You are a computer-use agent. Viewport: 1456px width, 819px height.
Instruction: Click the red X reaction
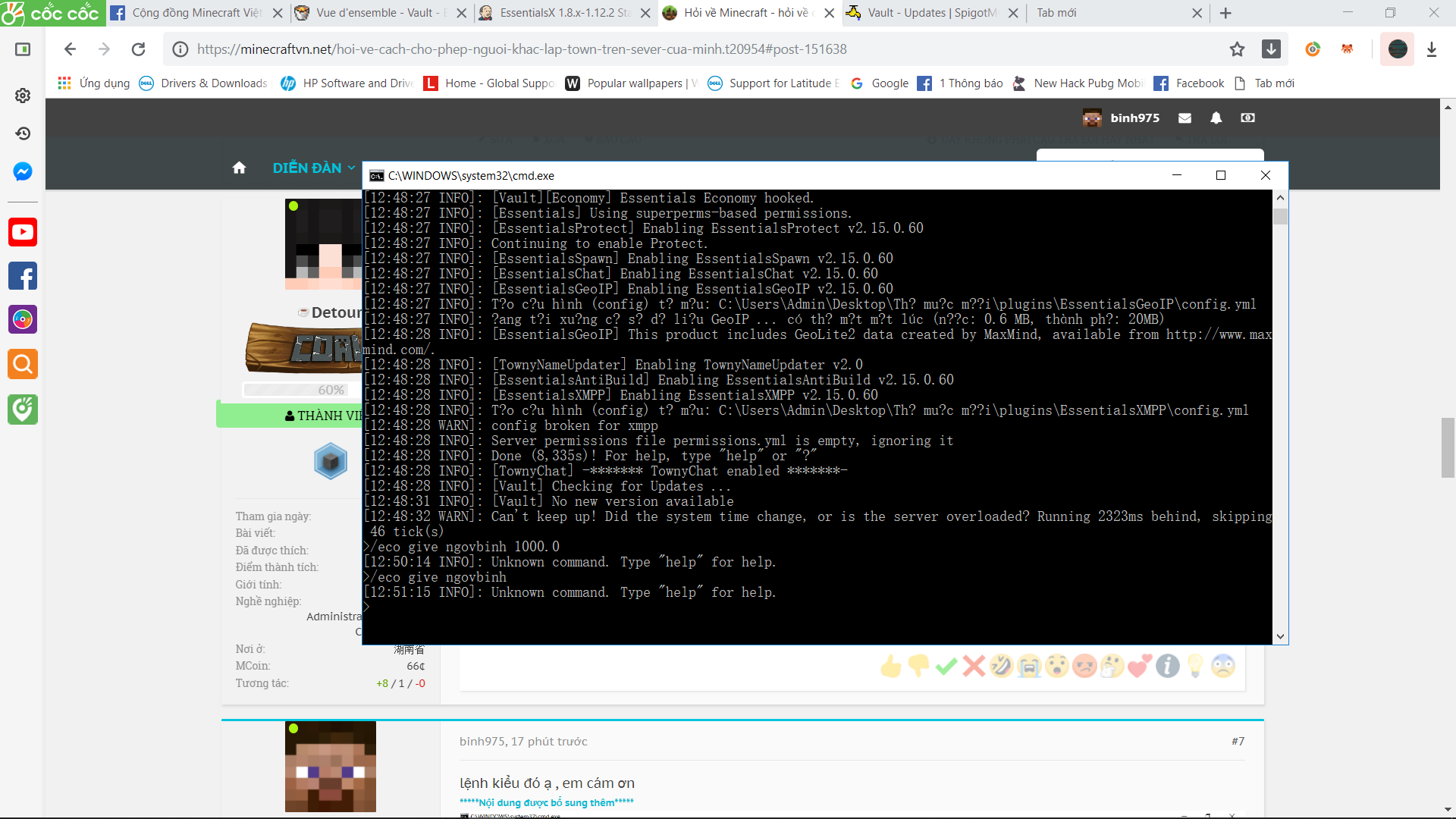(974, 667)
